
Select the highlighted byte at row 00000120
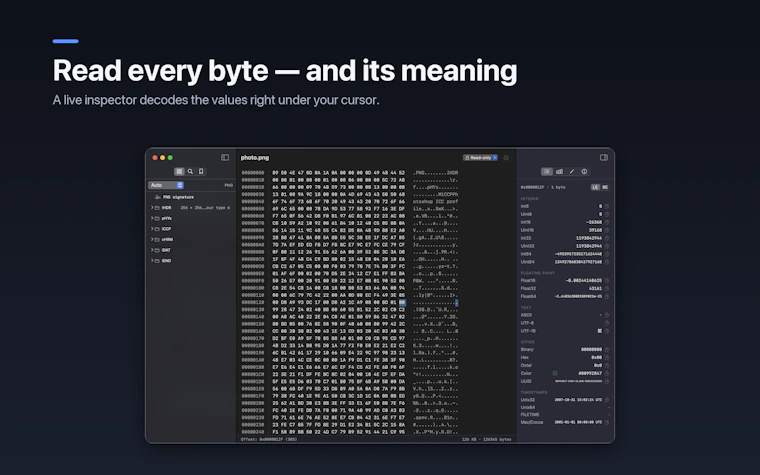[x=402, y=302]
